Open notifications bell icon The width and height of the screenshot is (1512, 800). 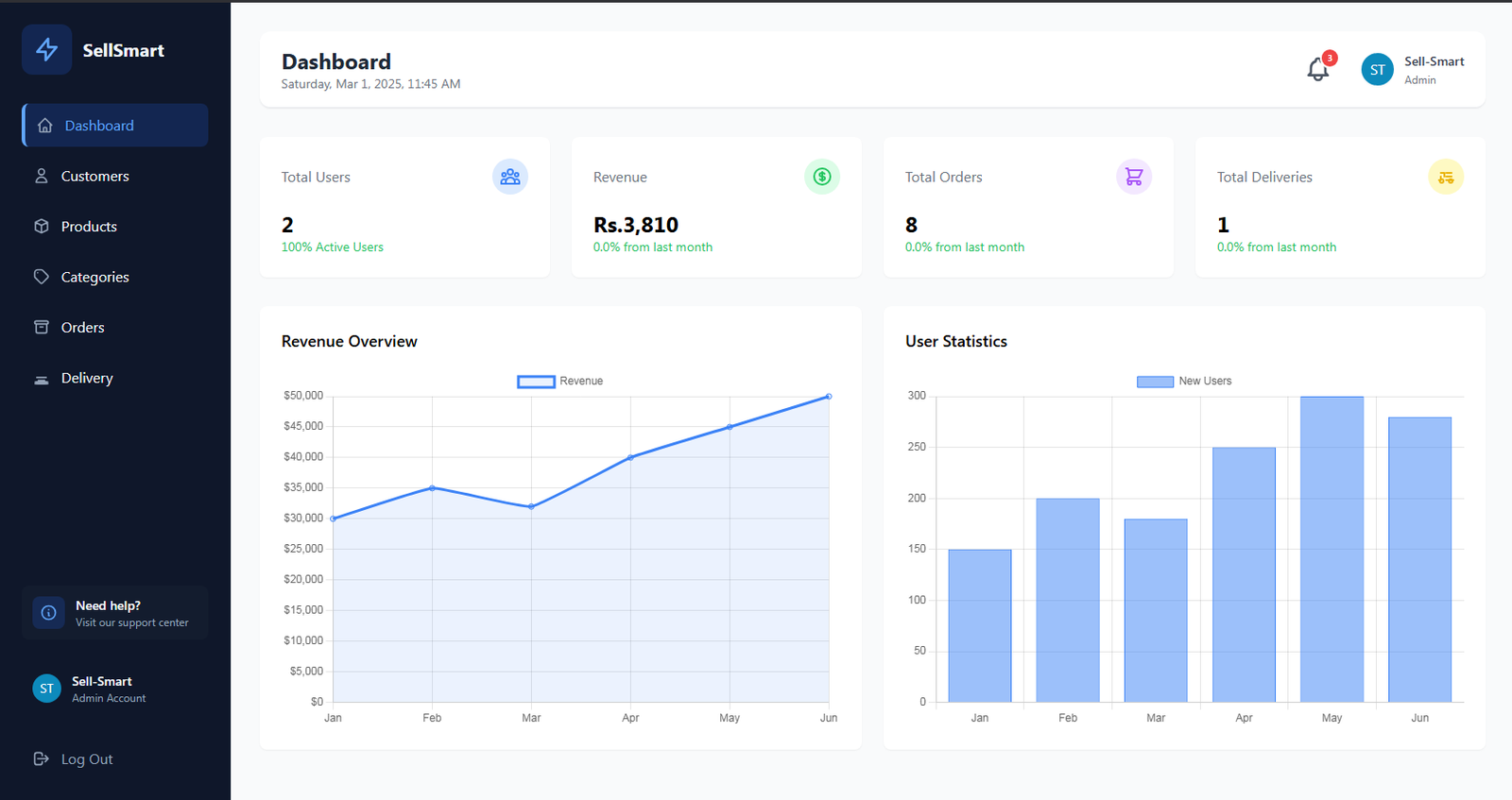1318,69
